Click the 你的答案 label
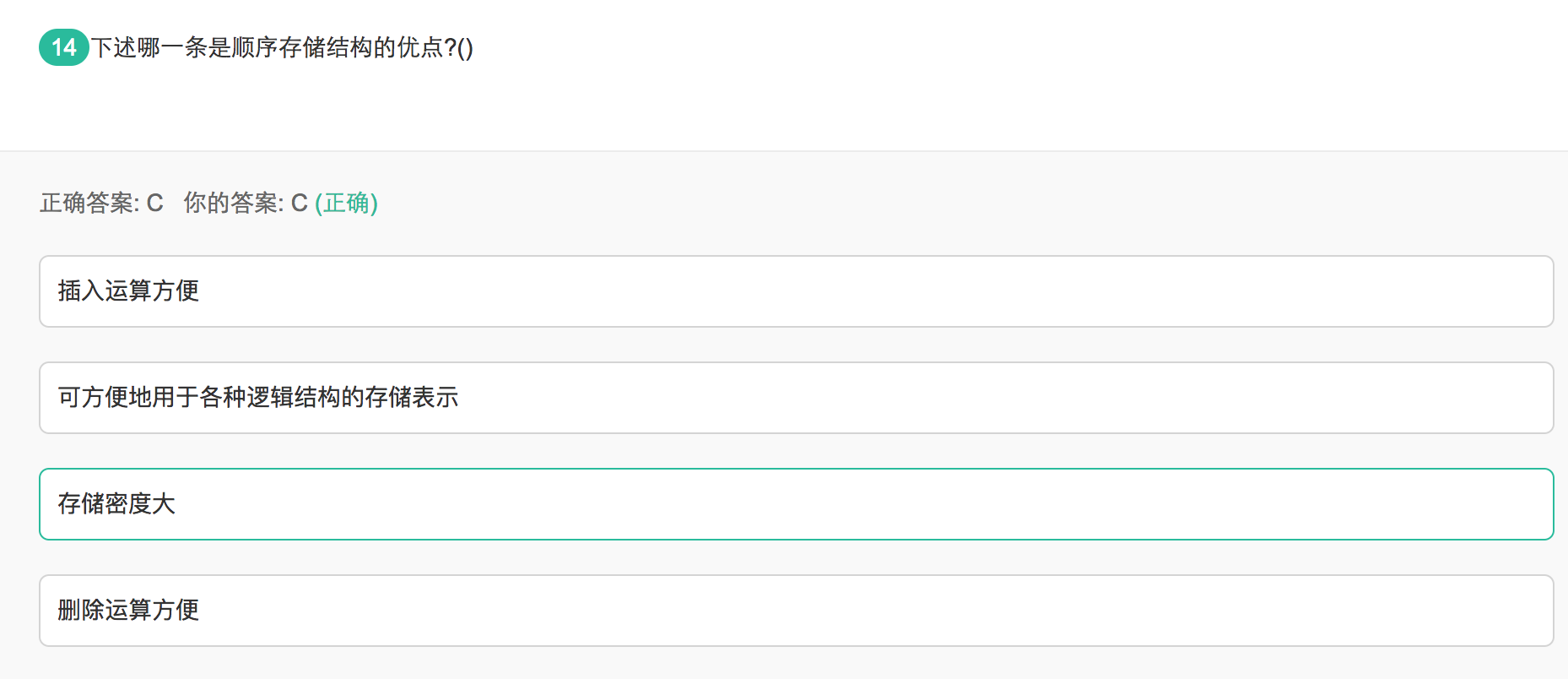The width and height of the screenshot is (1568, 679). coord(232,203)
